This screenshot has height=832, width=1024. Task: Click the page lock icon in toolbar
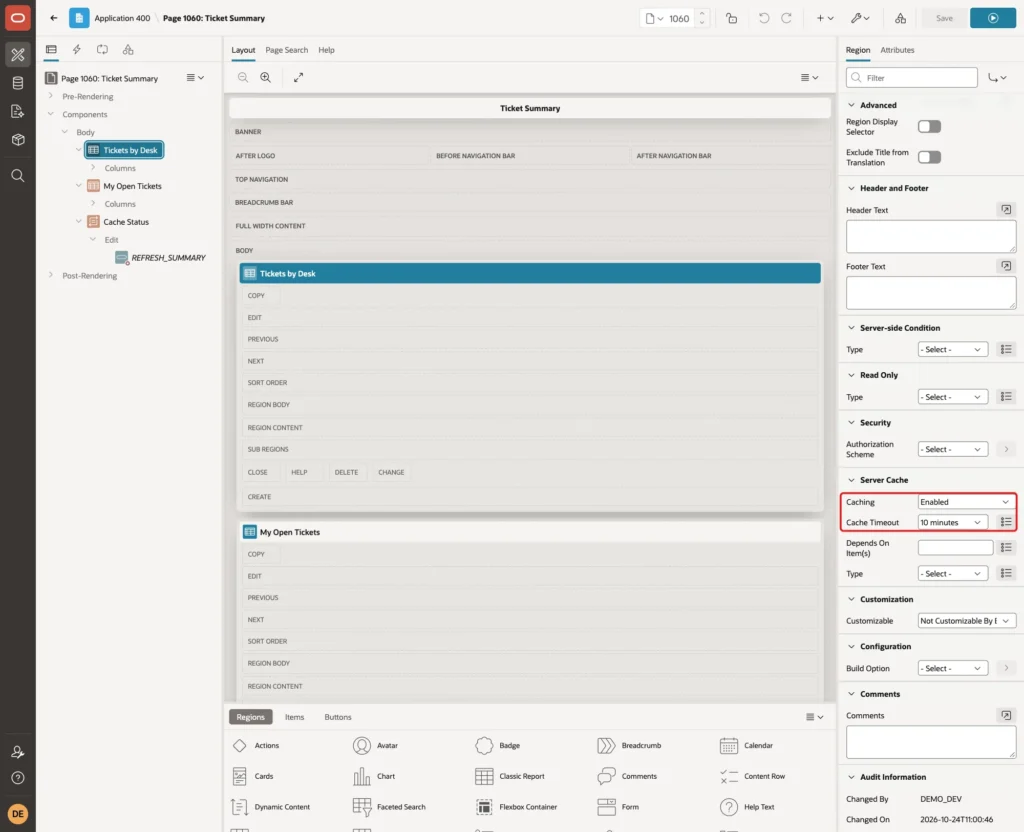click(x=731, y=18)
